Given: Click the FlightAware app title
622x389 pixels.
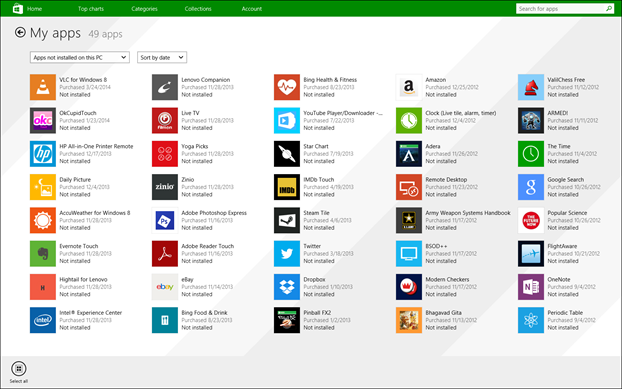Looking at the screenshot, I should click(x=562, y=246).
